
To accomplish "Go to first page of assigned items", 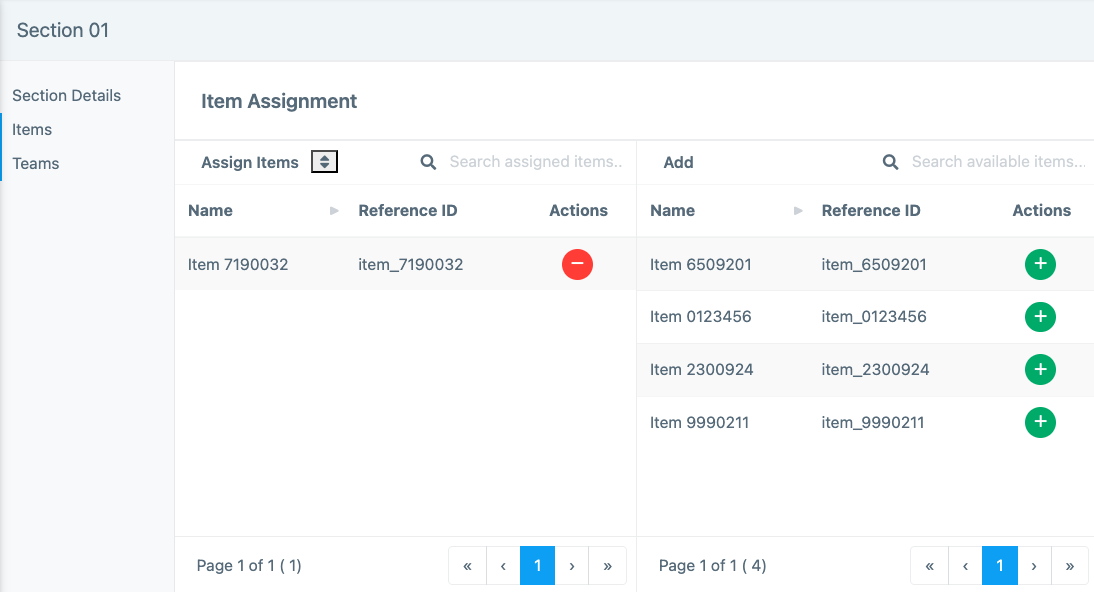I will tap(467, 566).
